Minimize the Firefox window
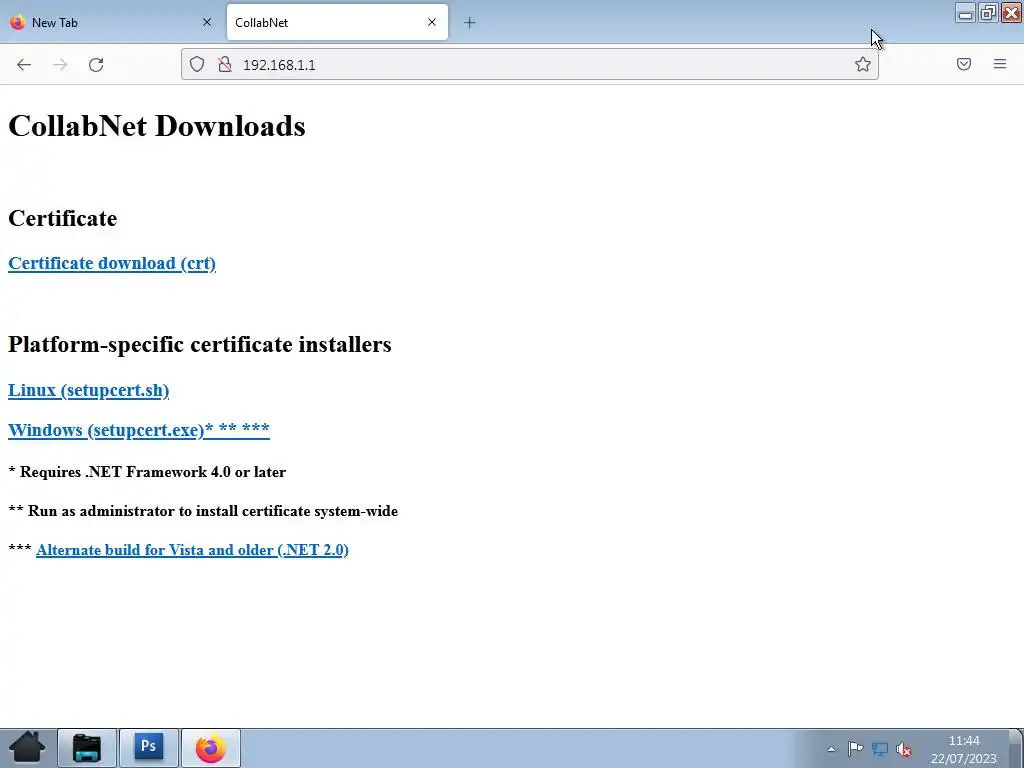The width and height of the screenshot is (1024, 768). point(965,13)
